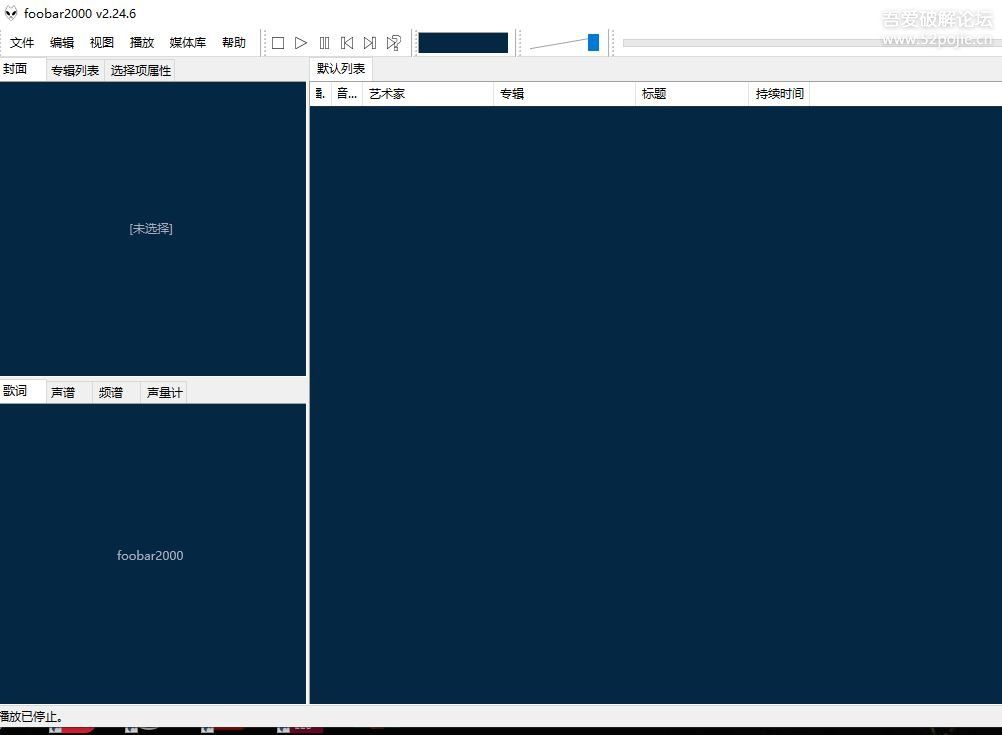The width and height of the screenshot is (1002, 735).
Task: Click the [未选择] cover placeholder
Action: pos(151,229)
